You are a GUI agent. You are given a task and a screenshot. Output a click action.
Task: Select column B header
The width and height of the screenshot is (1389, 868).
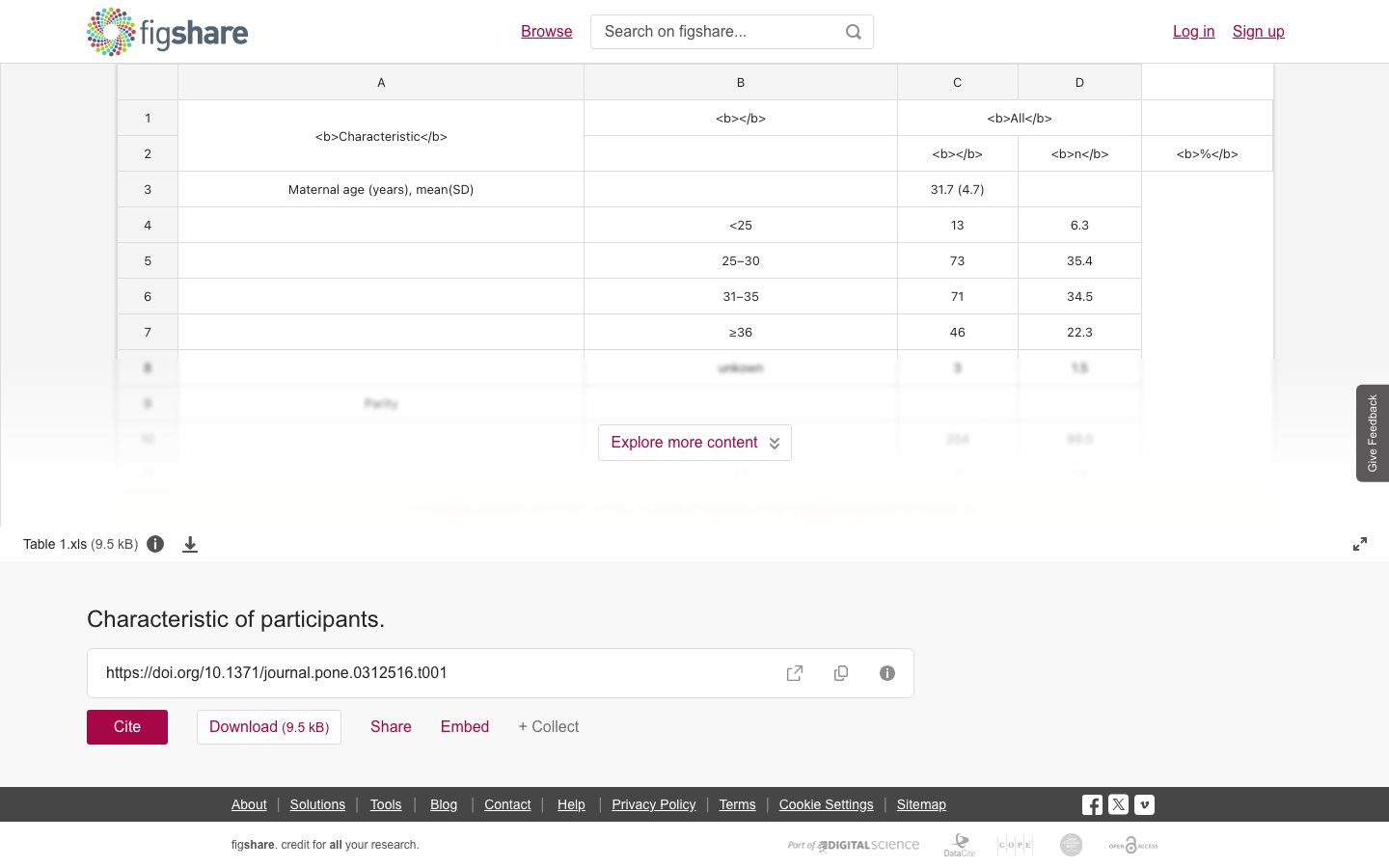[741, 83]
